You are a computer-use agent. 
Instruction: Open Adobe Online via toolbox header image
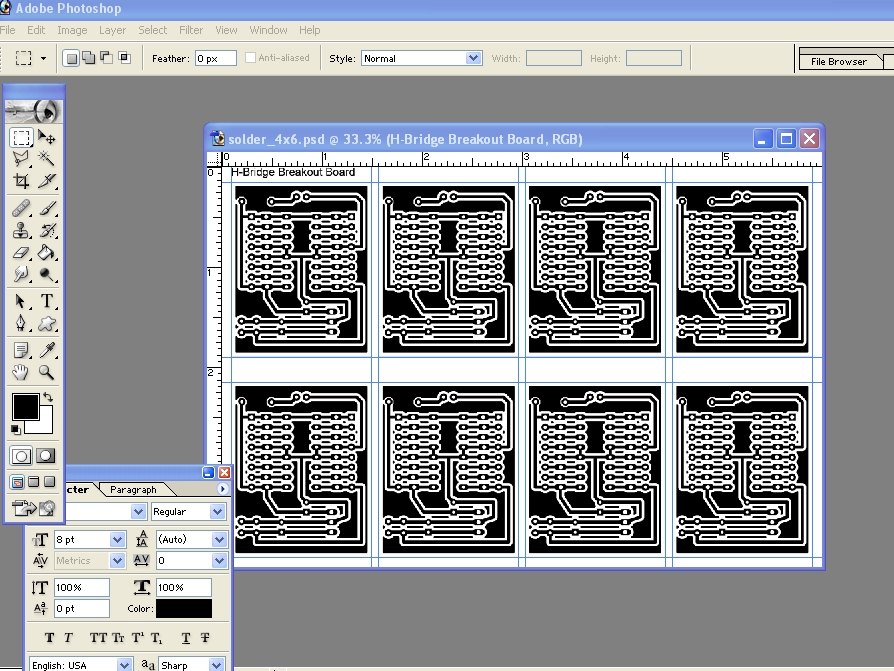[34, 111]
